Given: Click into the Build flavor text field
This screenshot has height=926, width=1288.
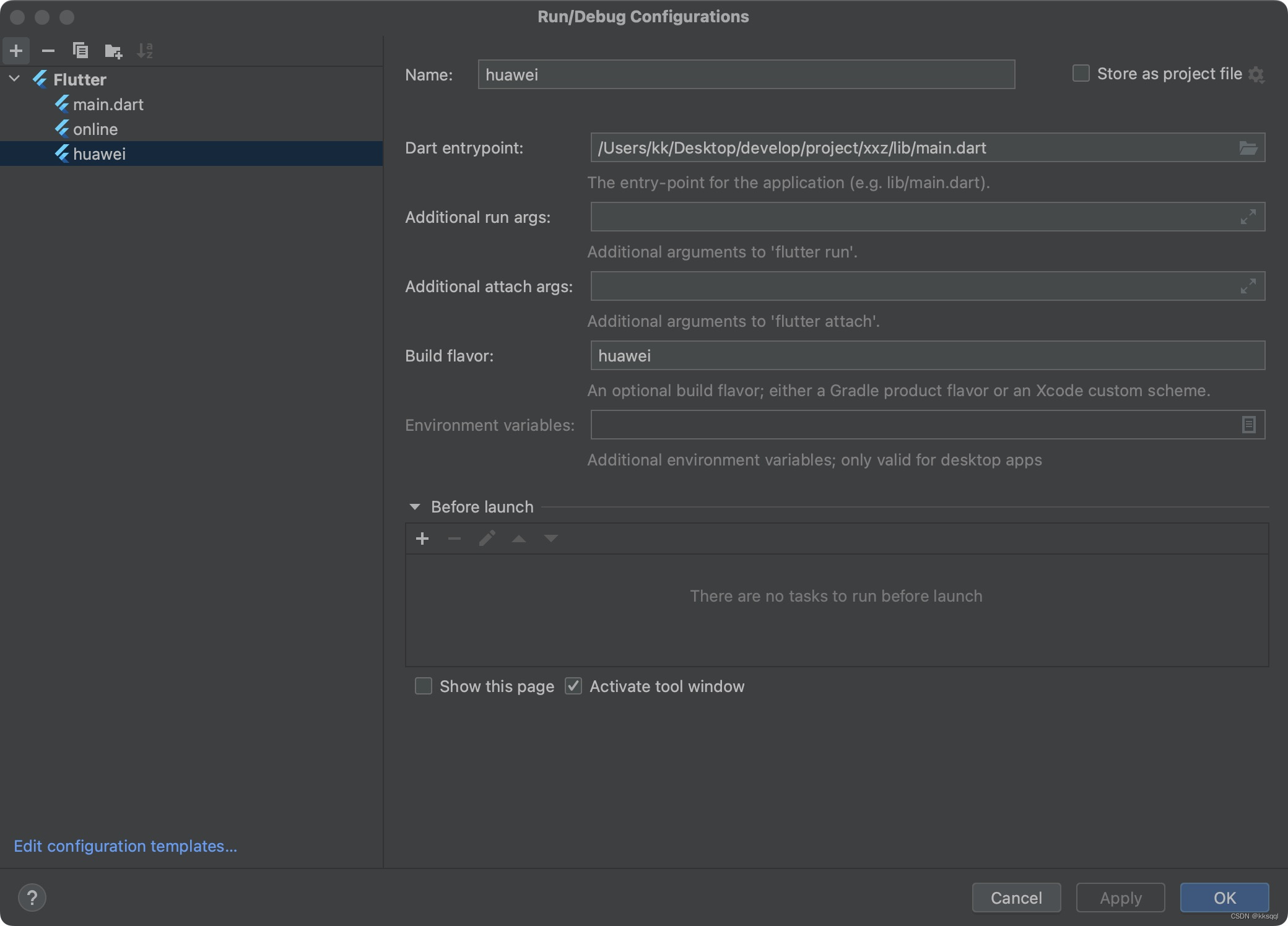Looking at the screenshot, I should [x=926, y=356].
